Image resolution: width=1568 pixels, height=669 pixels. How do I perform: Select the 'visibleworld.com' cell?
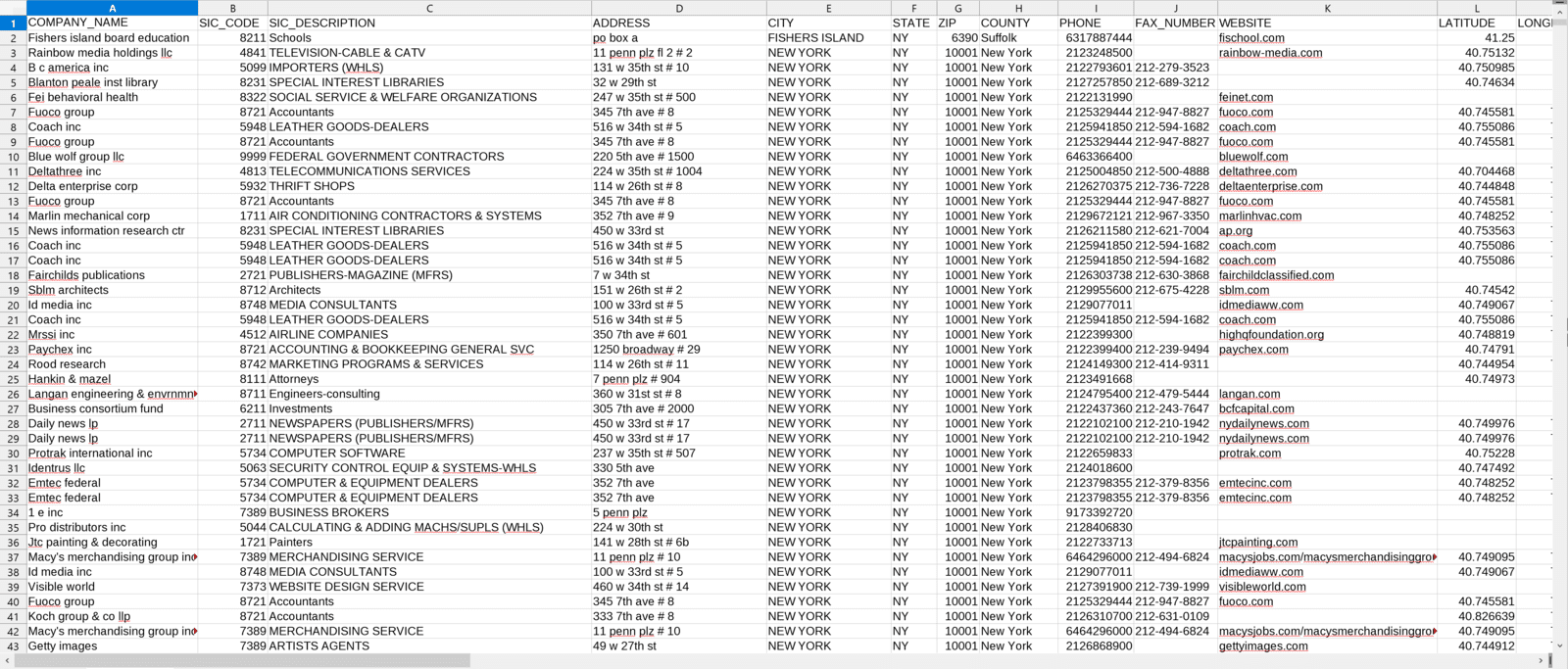1328,587
